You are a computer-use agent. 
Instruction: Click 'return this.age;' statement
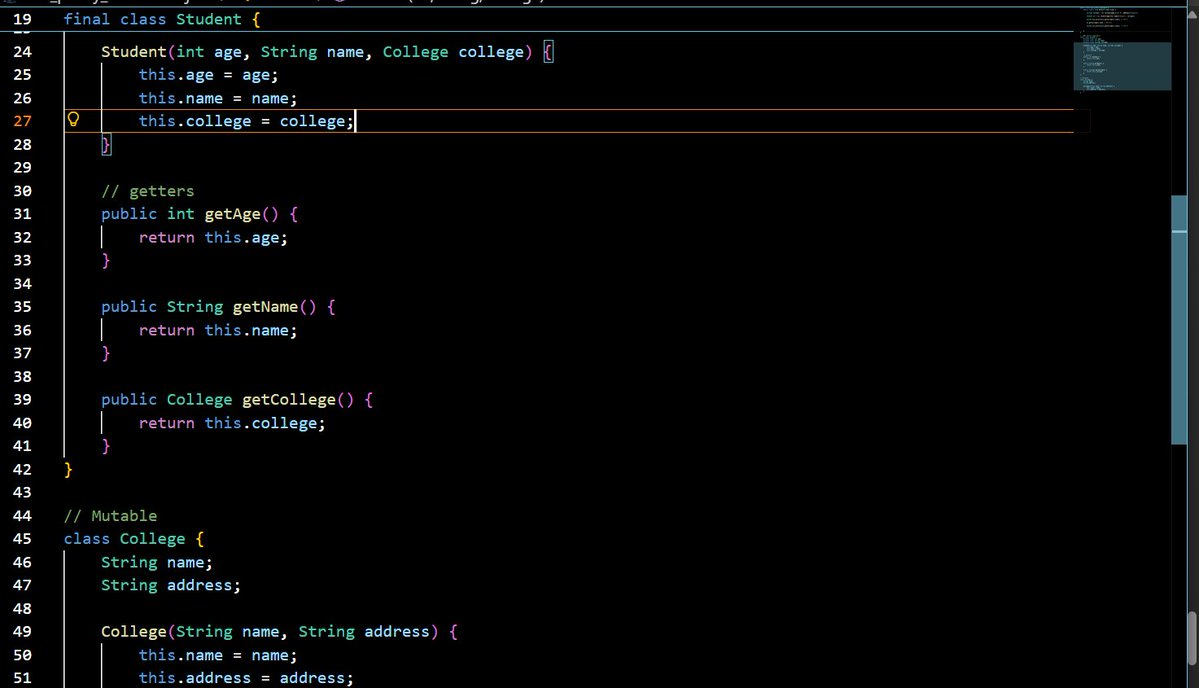click(x=213, y=238)
